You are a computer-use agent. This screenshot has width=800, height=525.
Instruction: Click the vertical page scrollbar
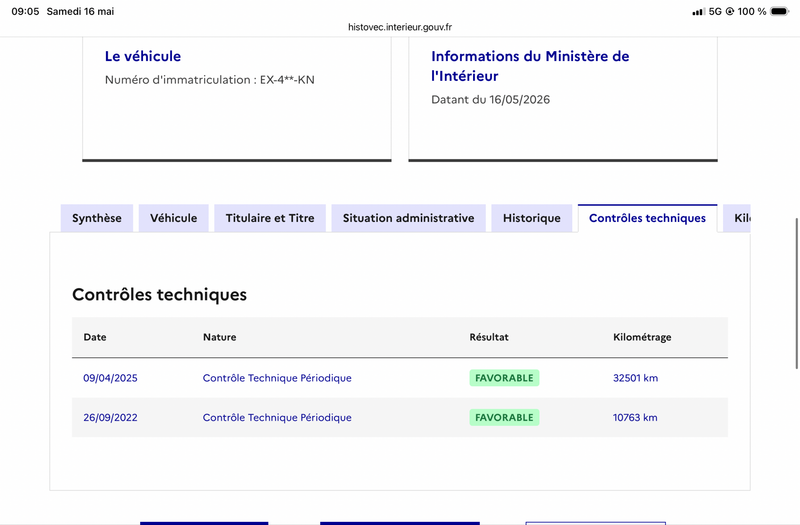pyautogui.click(x=796, y=293)
